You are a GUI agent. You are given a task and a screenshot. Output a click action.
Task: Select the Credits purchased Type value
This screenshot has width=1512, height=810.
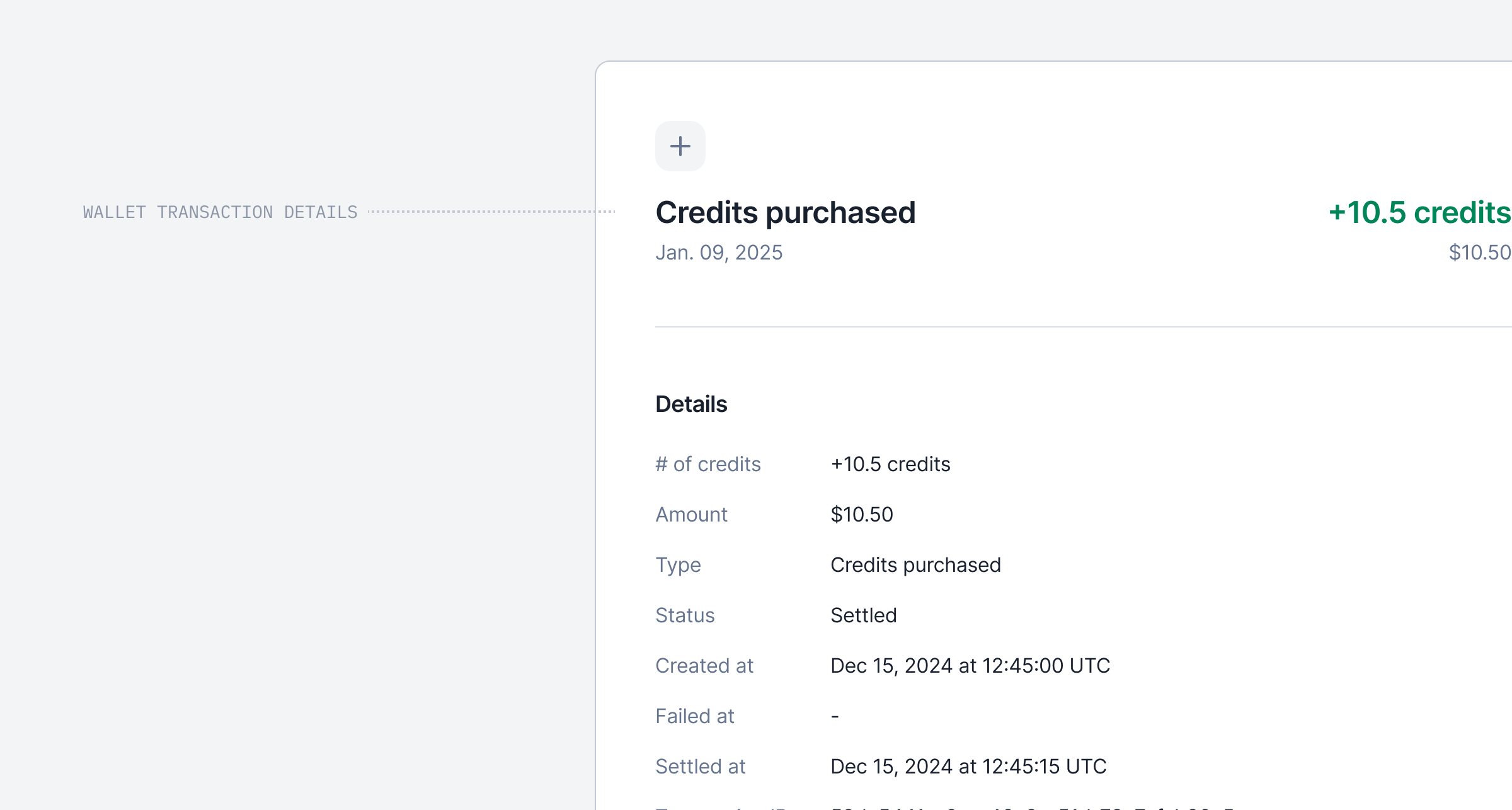click(x=915, y=565)
